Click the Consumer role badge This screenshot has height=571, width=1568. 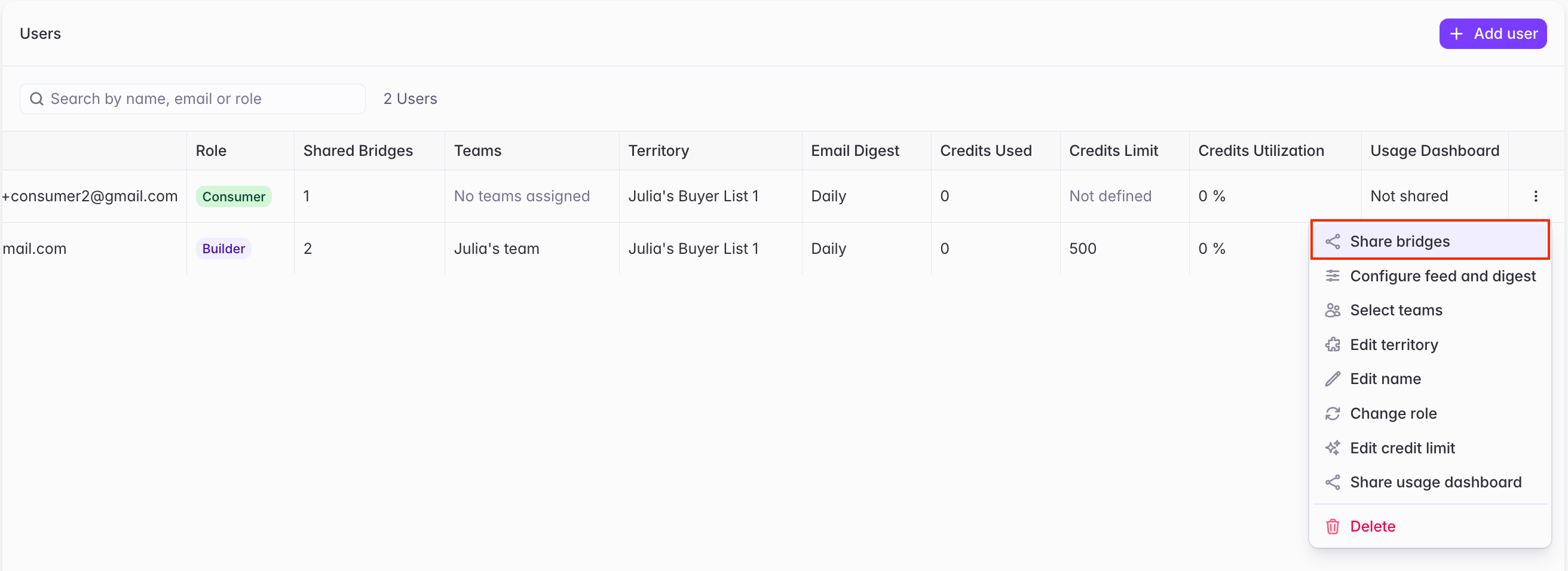pos(233,197)
